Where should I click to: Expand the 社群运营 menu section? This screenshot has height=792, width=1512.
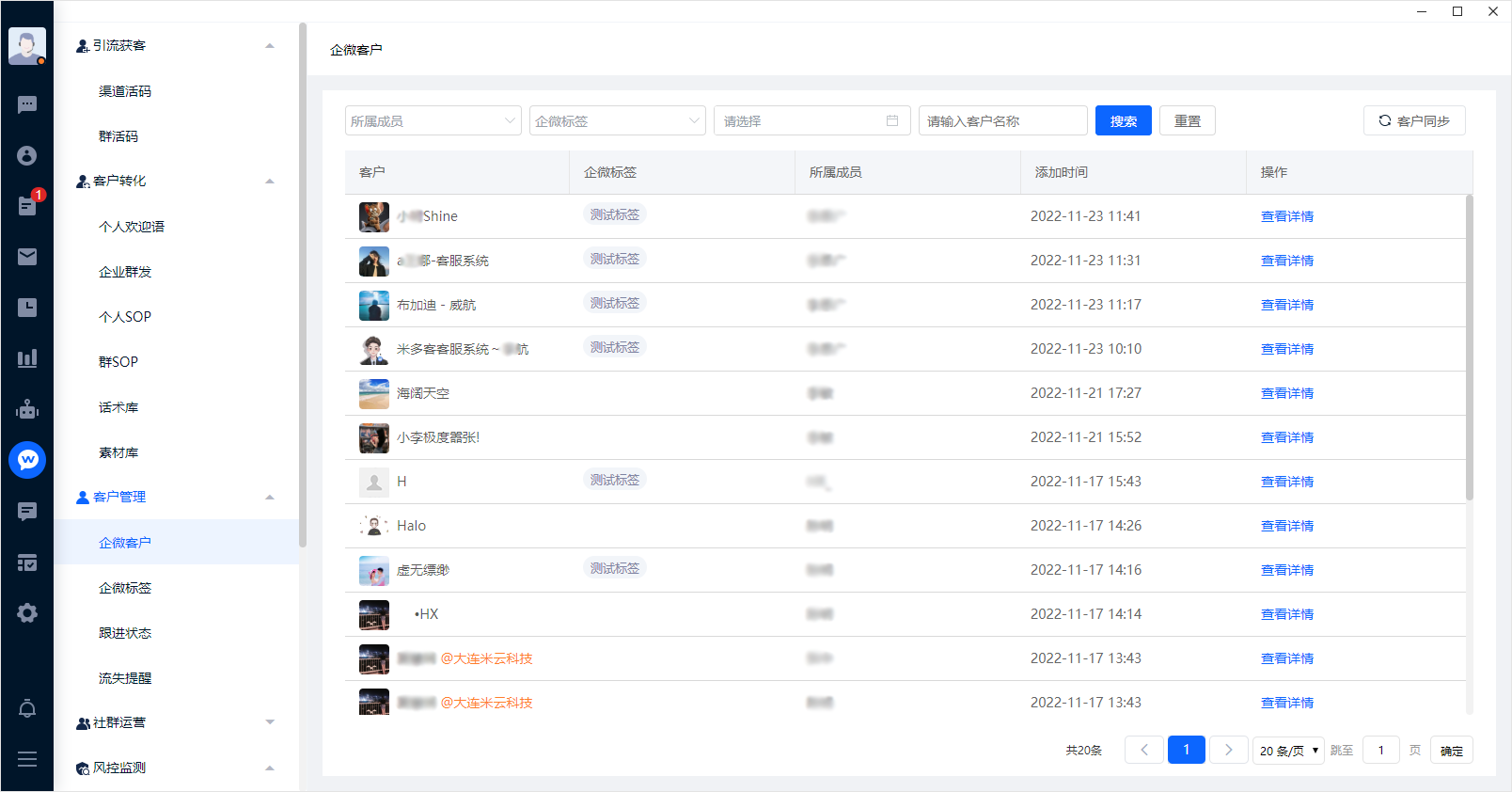click(x=270, y=722)
